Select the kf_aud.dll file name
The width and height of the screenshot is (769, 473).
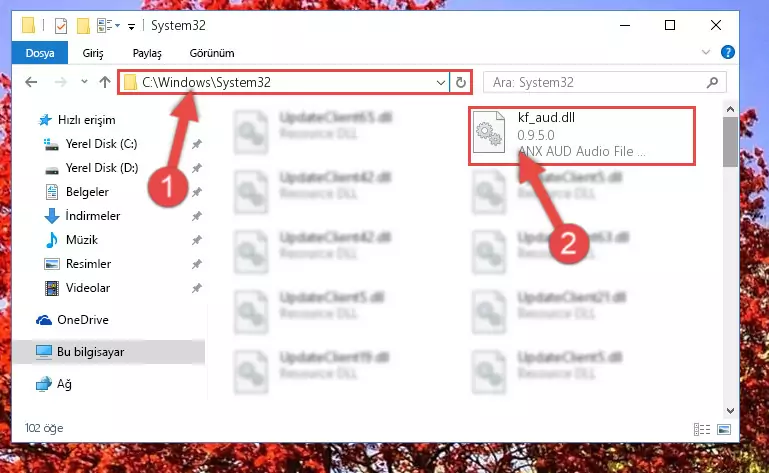click(x=546, y=118)
